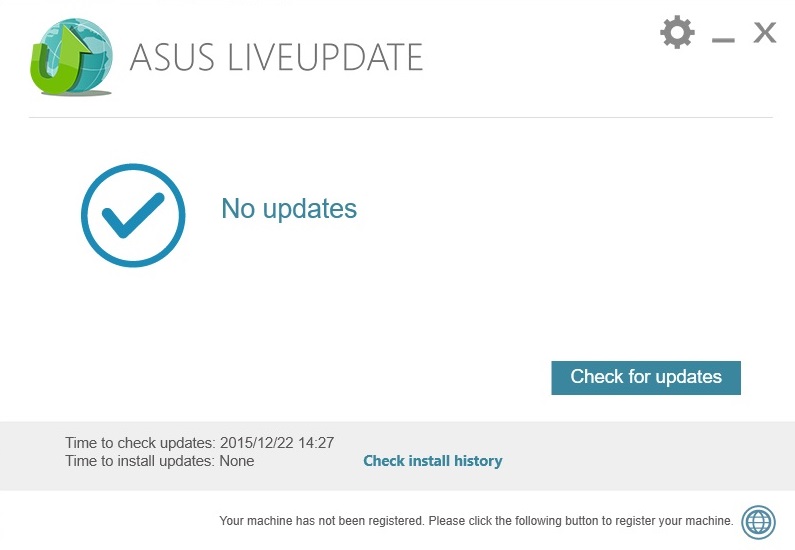Open the Check install history link

432,461
